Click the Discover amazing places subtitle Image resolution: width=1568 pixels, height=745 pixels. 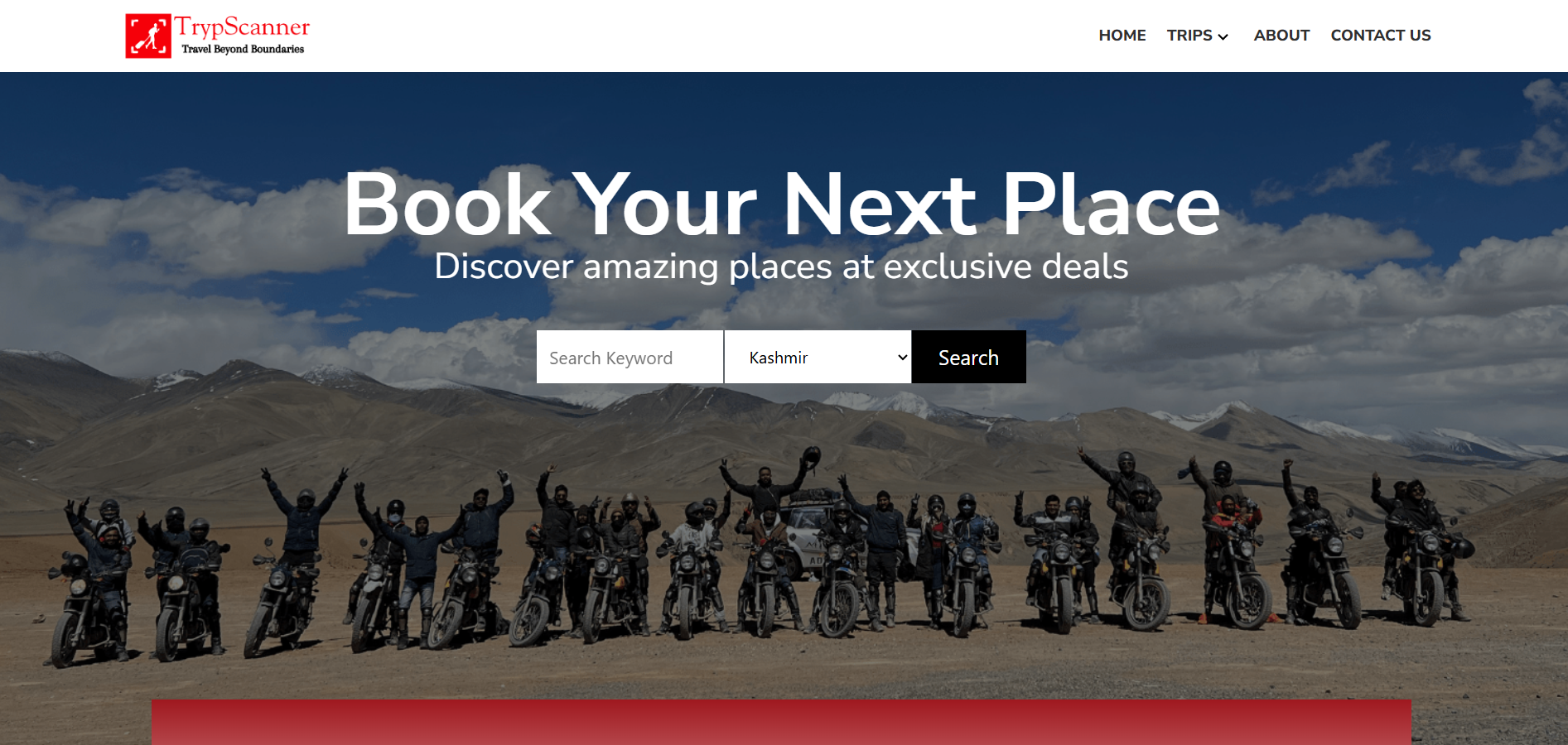pyautogui.click(x=781, y=267)
